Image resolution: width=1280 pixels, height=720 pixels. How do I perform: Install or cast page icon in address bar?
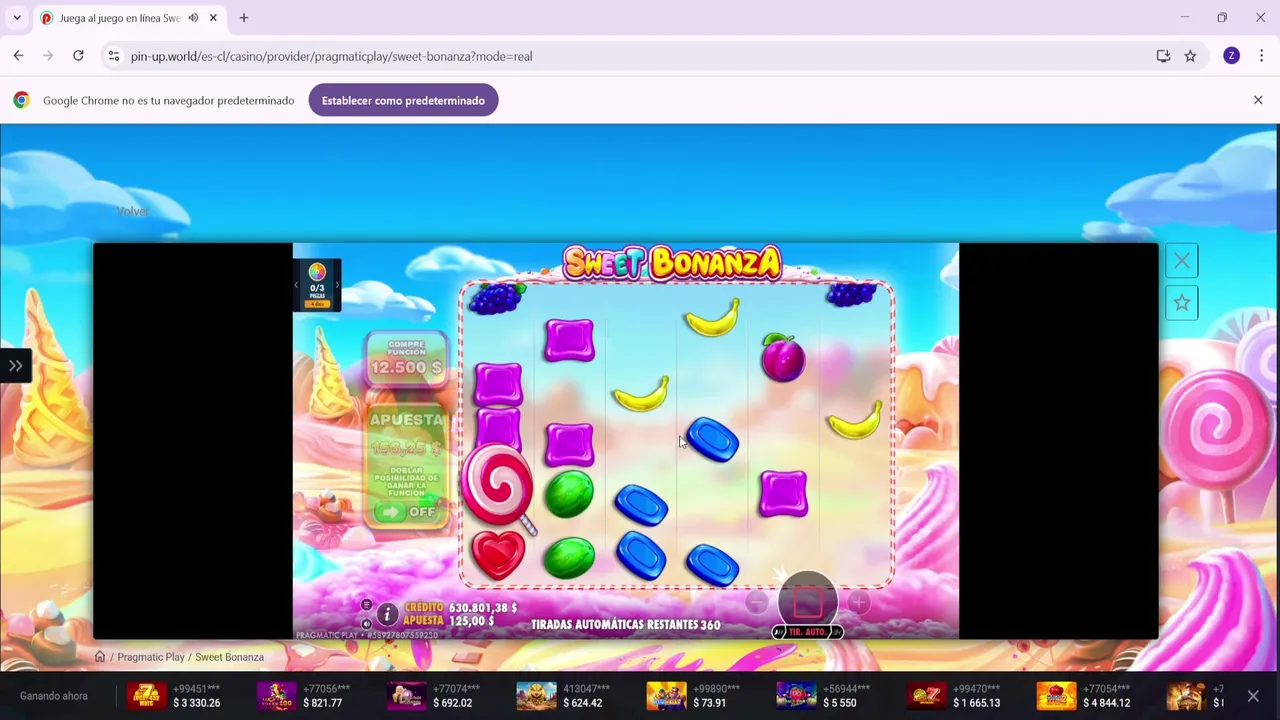pyautogui.click(x=1163, y=56)
